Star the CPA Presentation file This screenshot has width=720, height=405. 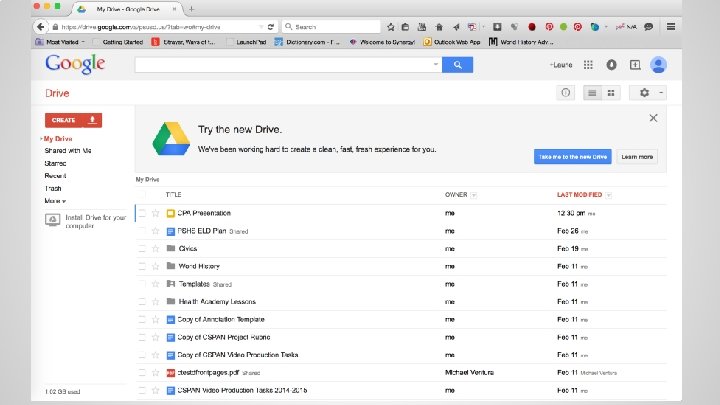[155, 213]
